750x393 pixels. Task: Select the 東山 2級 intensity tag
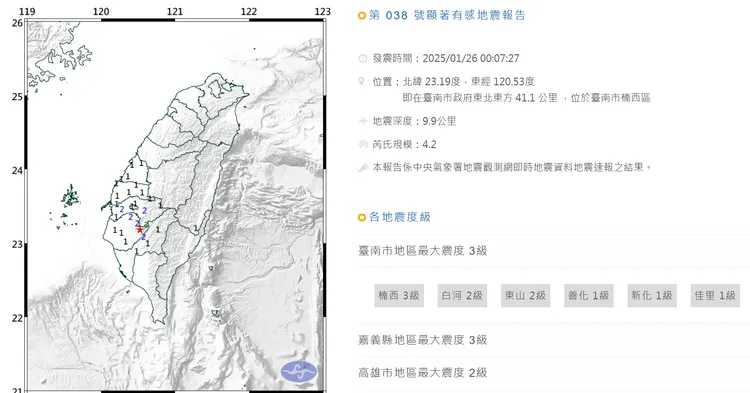coord(525,295)
